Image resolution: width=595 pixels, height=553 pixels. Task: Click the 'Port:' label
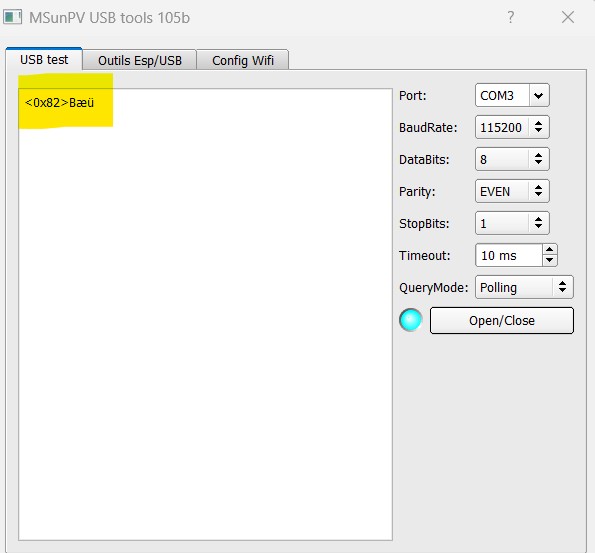[412, 95]
